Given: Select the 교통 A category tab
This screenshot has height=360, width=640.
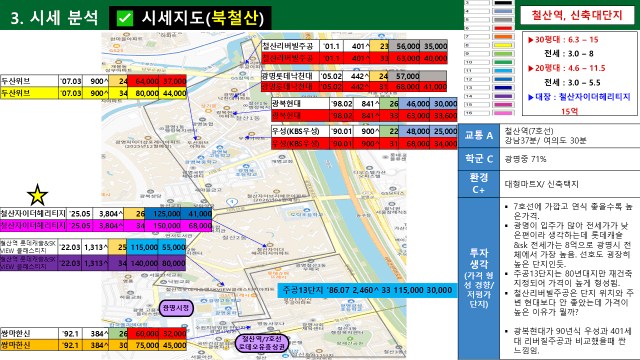Looking at the screenshot, I should pos(479,136).
